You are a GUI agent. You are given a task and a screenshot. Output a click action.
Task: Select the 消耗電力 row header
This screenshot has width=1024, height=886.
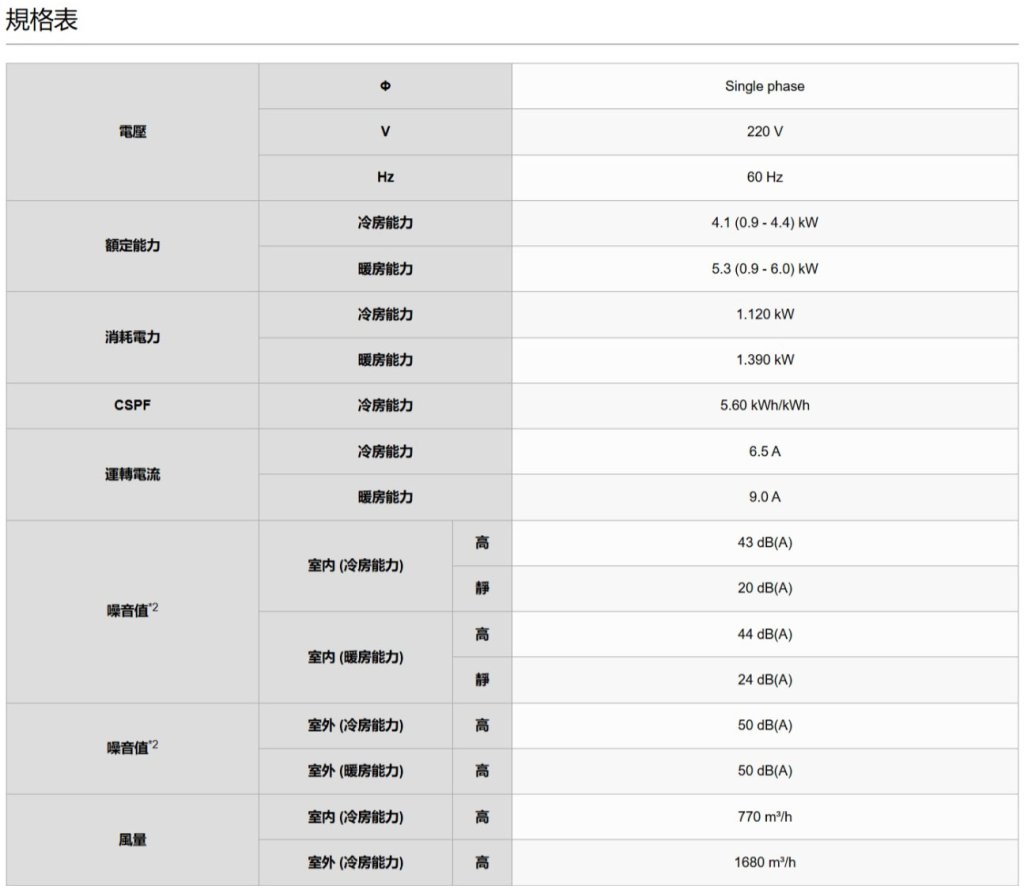(132, 337)
